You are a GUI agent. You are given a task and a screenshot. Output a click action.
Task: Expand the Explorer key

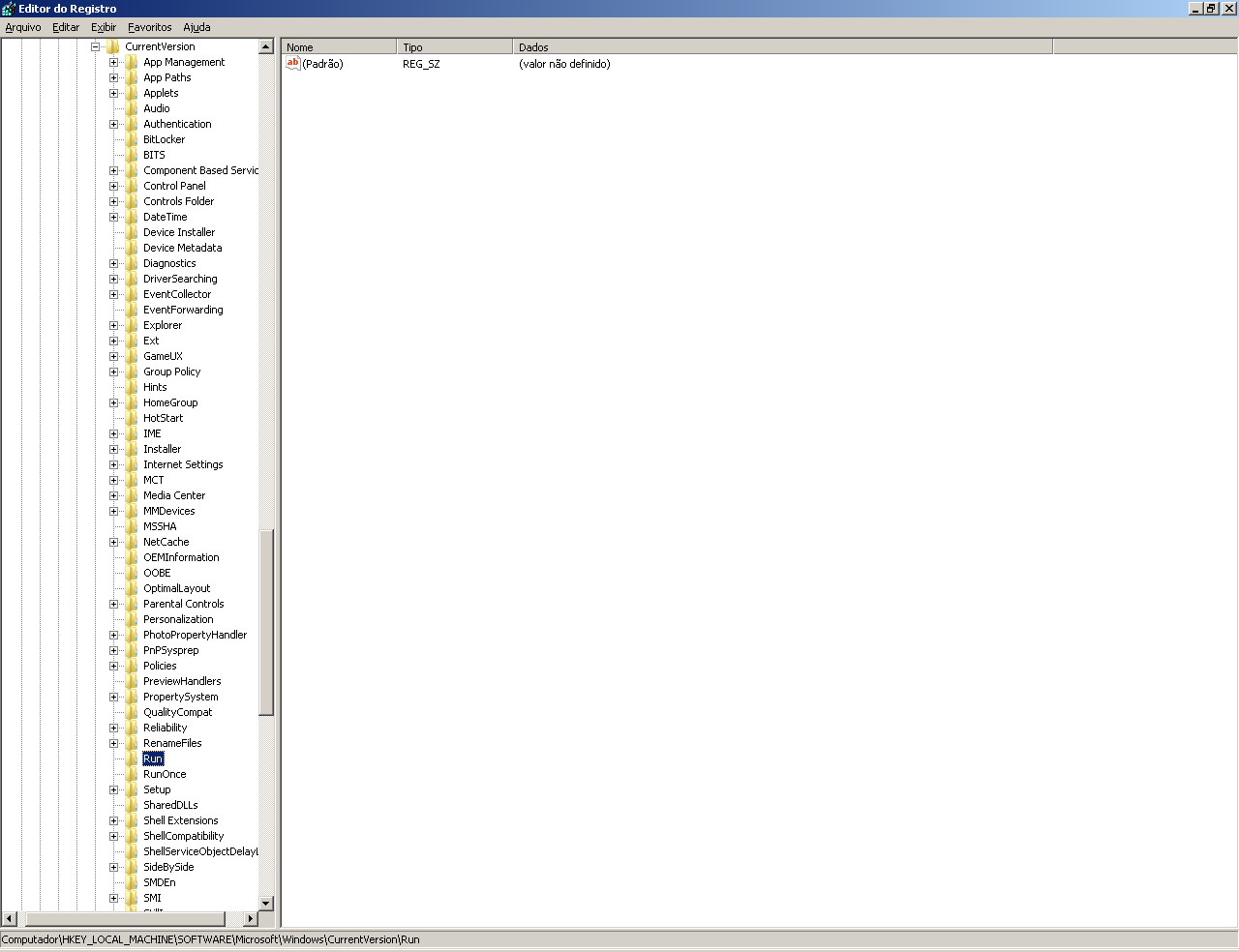[x=114, y=325]
